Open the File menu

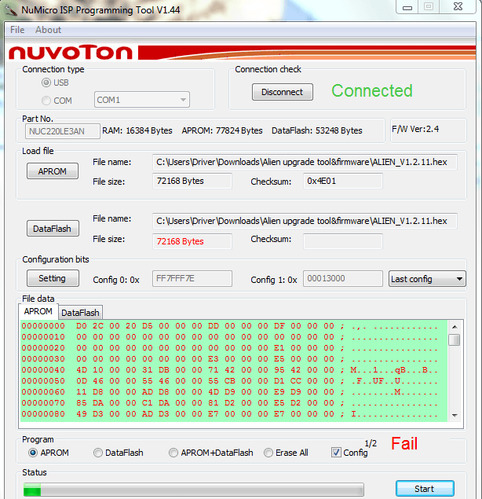click(17, 30)
